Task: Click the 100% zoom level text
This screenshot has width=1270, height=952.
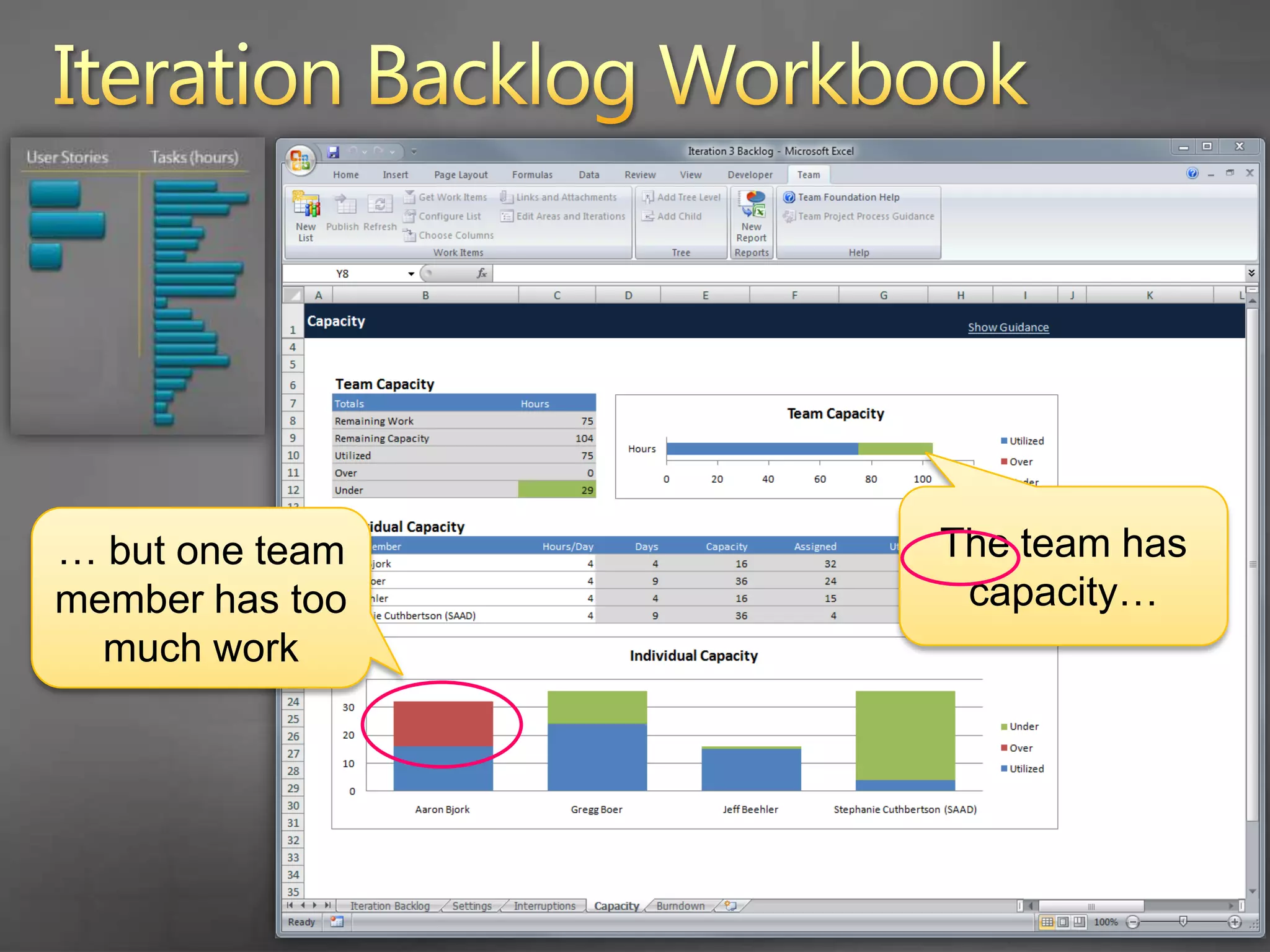Action: (1106, 922)
